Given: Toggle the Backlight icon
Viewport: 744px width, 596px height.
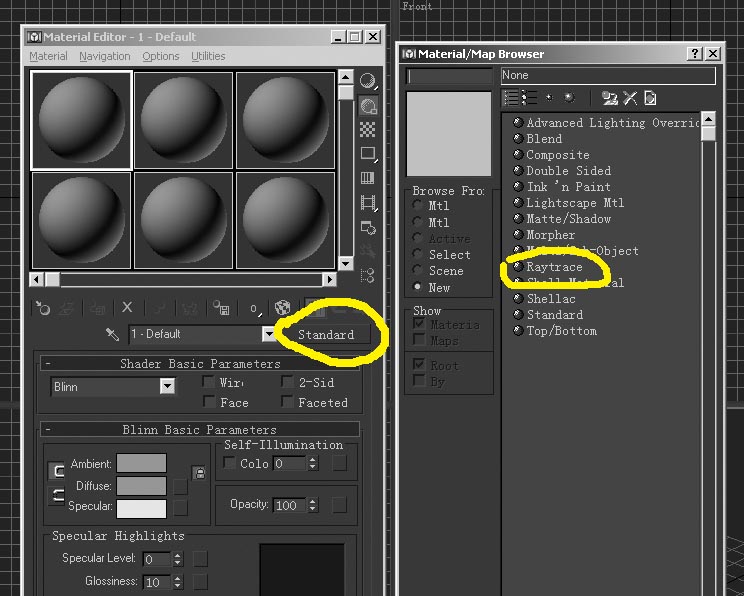Looking at the screenshot, I should (x=368, y=105).
